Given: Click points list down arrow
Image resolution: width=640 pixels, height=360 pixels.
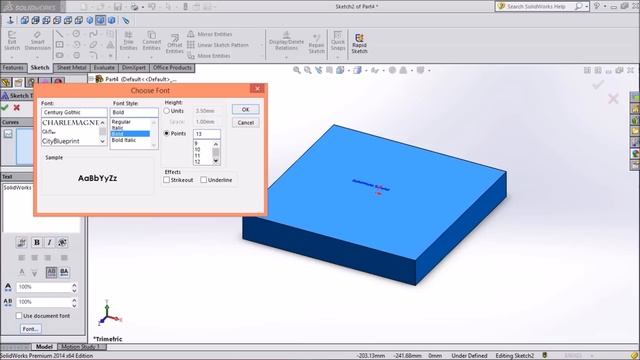Looking at the screenshot, I should (x=216, y=161).
